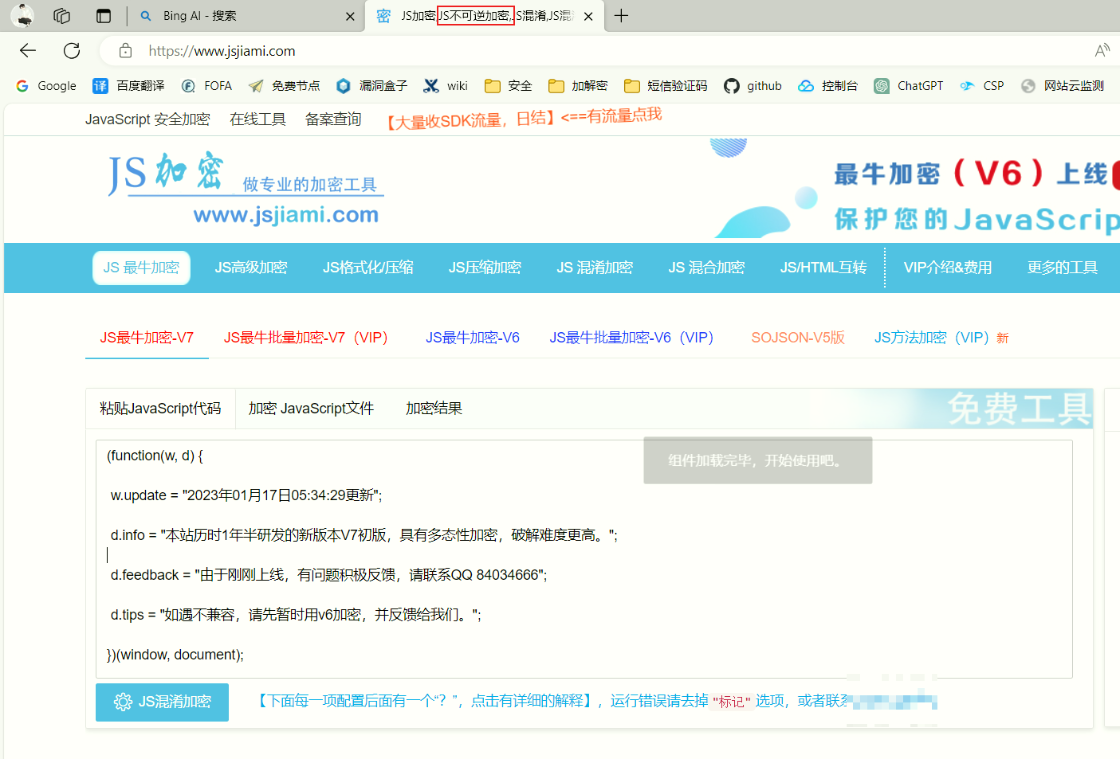Click the 大量收SDK流量 promo link
Viewport: 1120px width, 759px height.
pyautogui.click(x=524, y=119)
